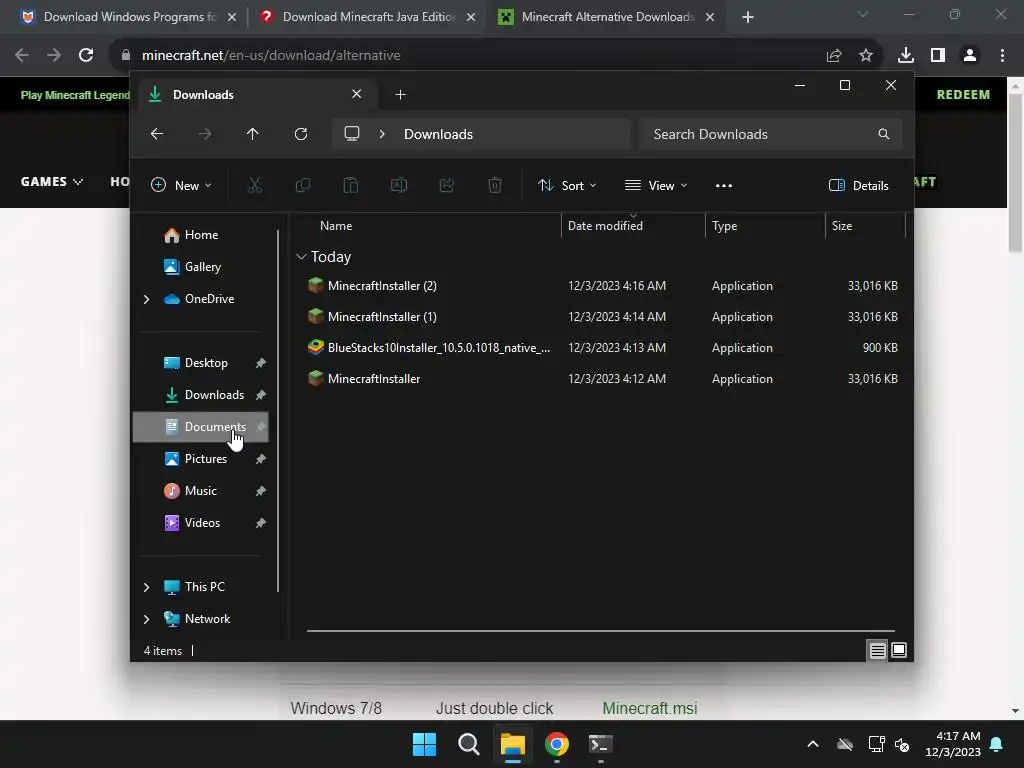Click the search magnifier in Search Downloads box
The height and width of the screenshot is (768, 1024).
click(x=884, y=134)
